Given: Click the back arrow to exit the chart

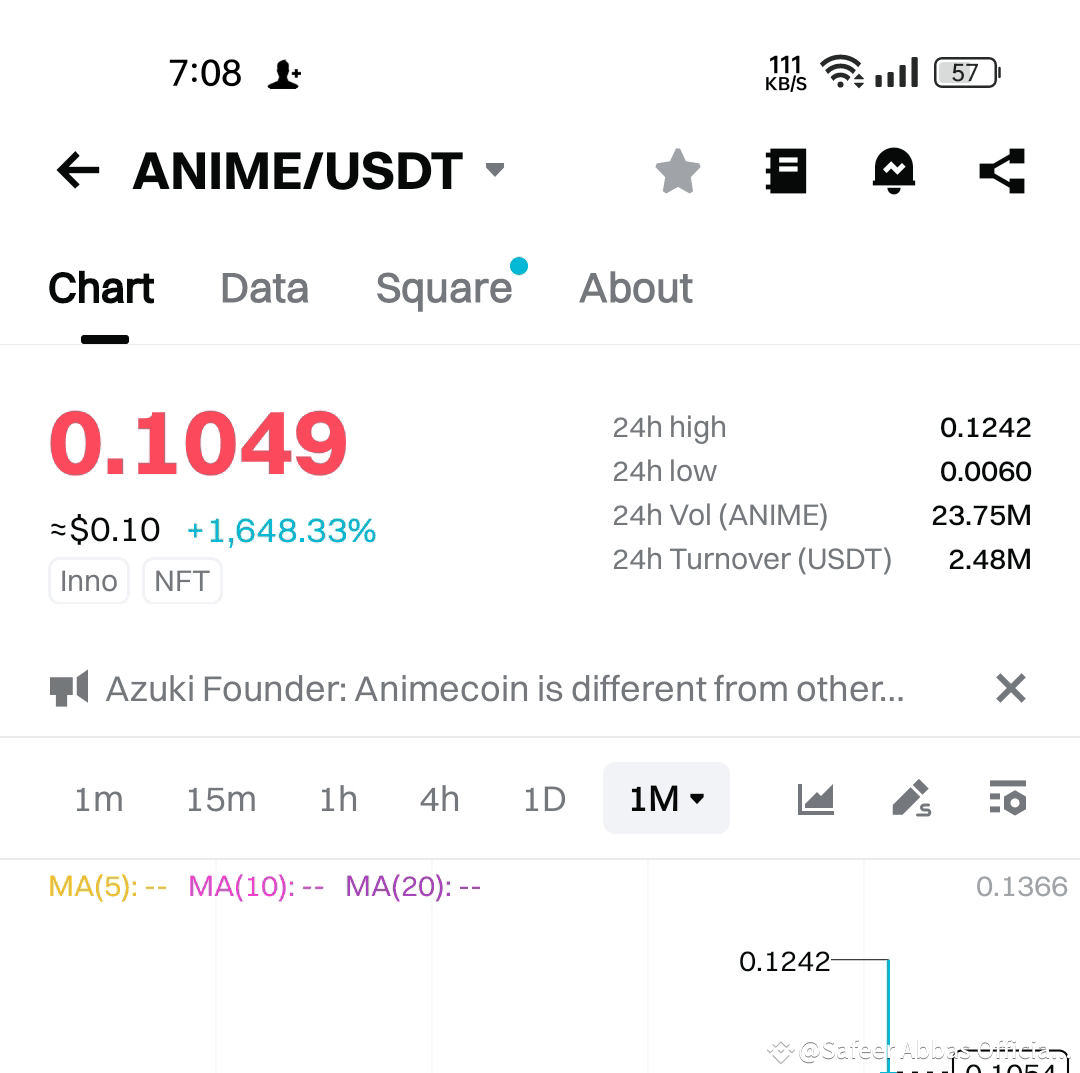Looking at the screenshot, I should [77, 170].
